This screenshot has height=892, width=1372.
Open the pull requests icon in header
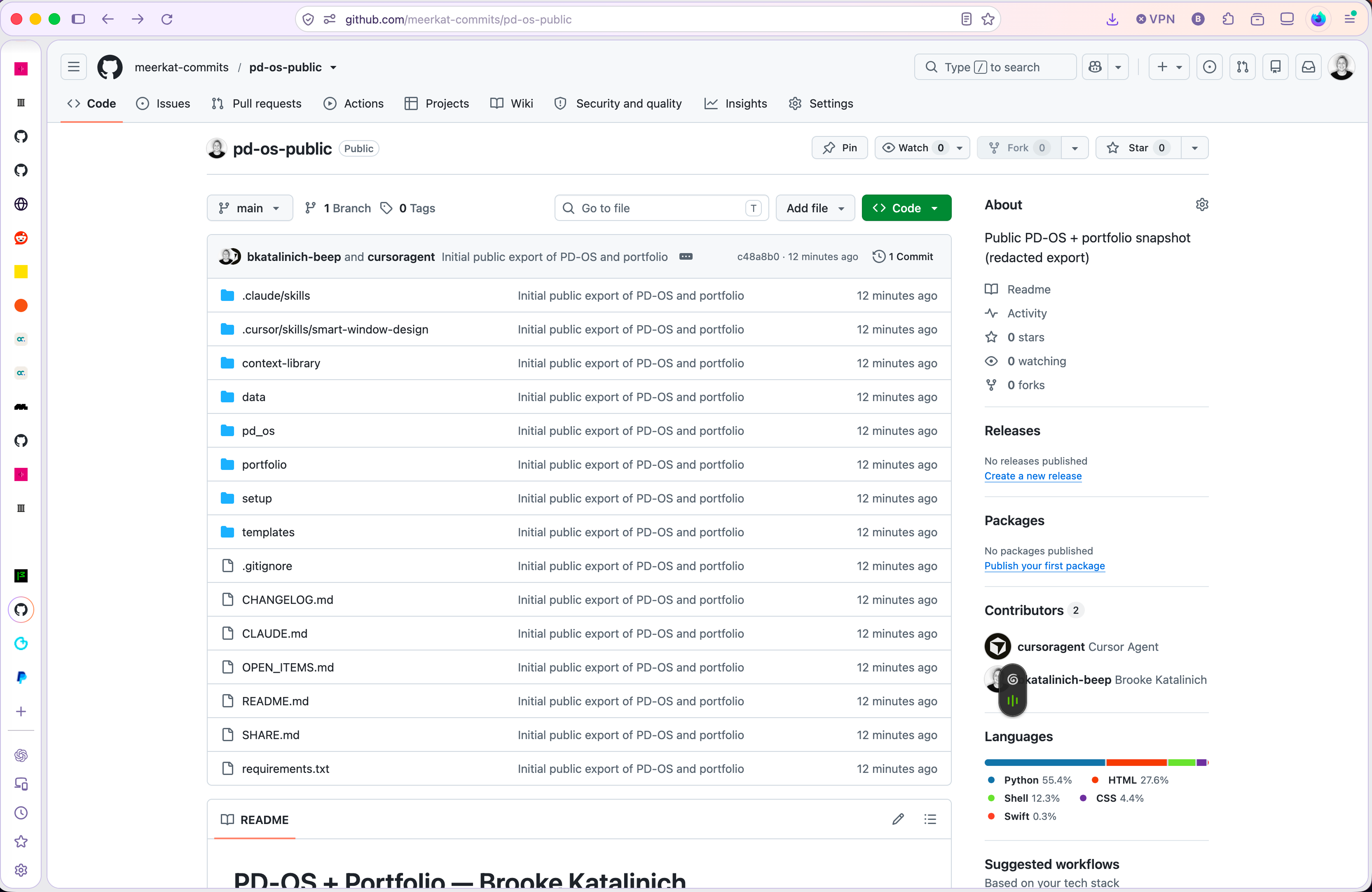(x=1242, y=68)
